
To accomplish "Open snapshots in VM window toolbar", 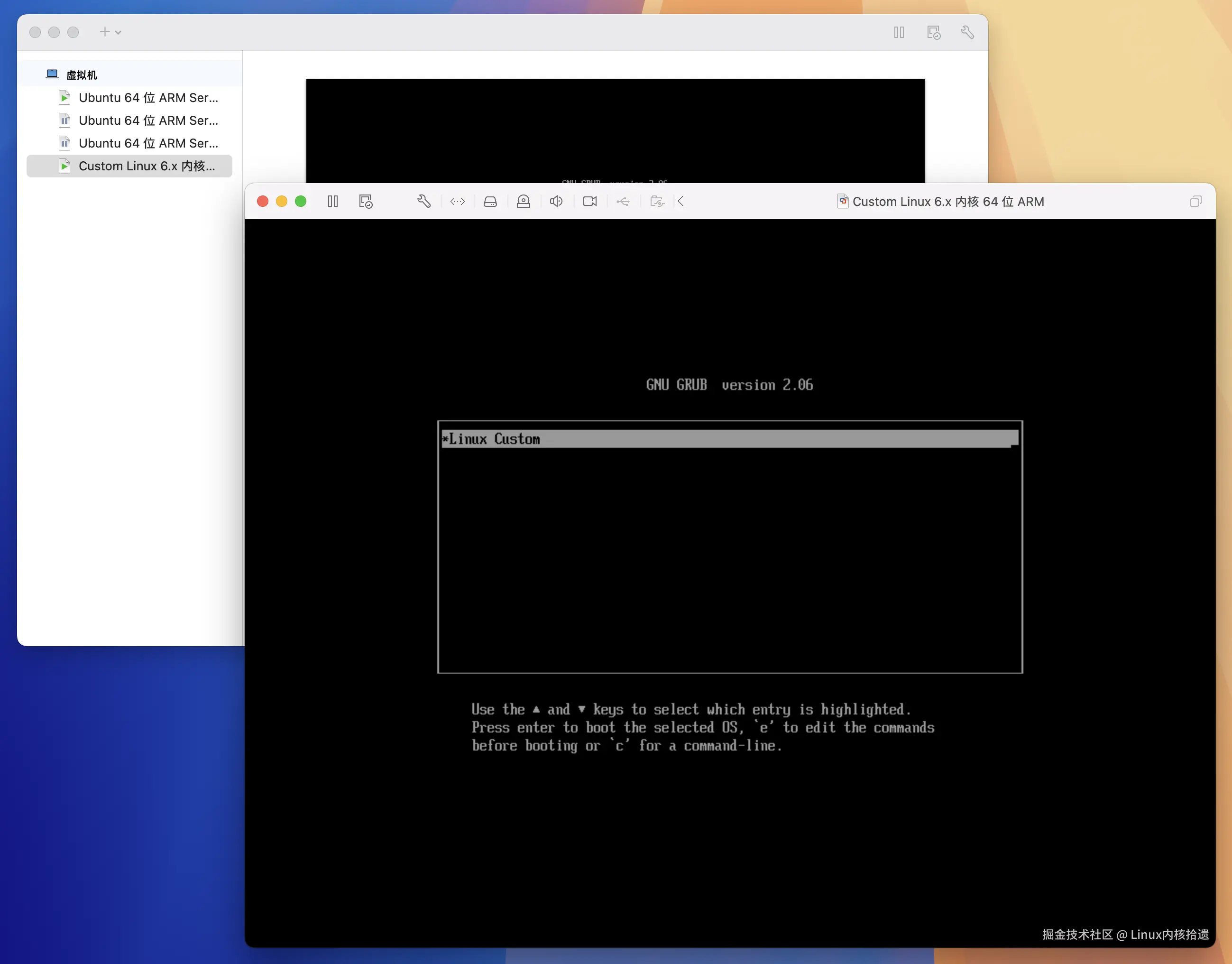I will click(x=366, y=202).
